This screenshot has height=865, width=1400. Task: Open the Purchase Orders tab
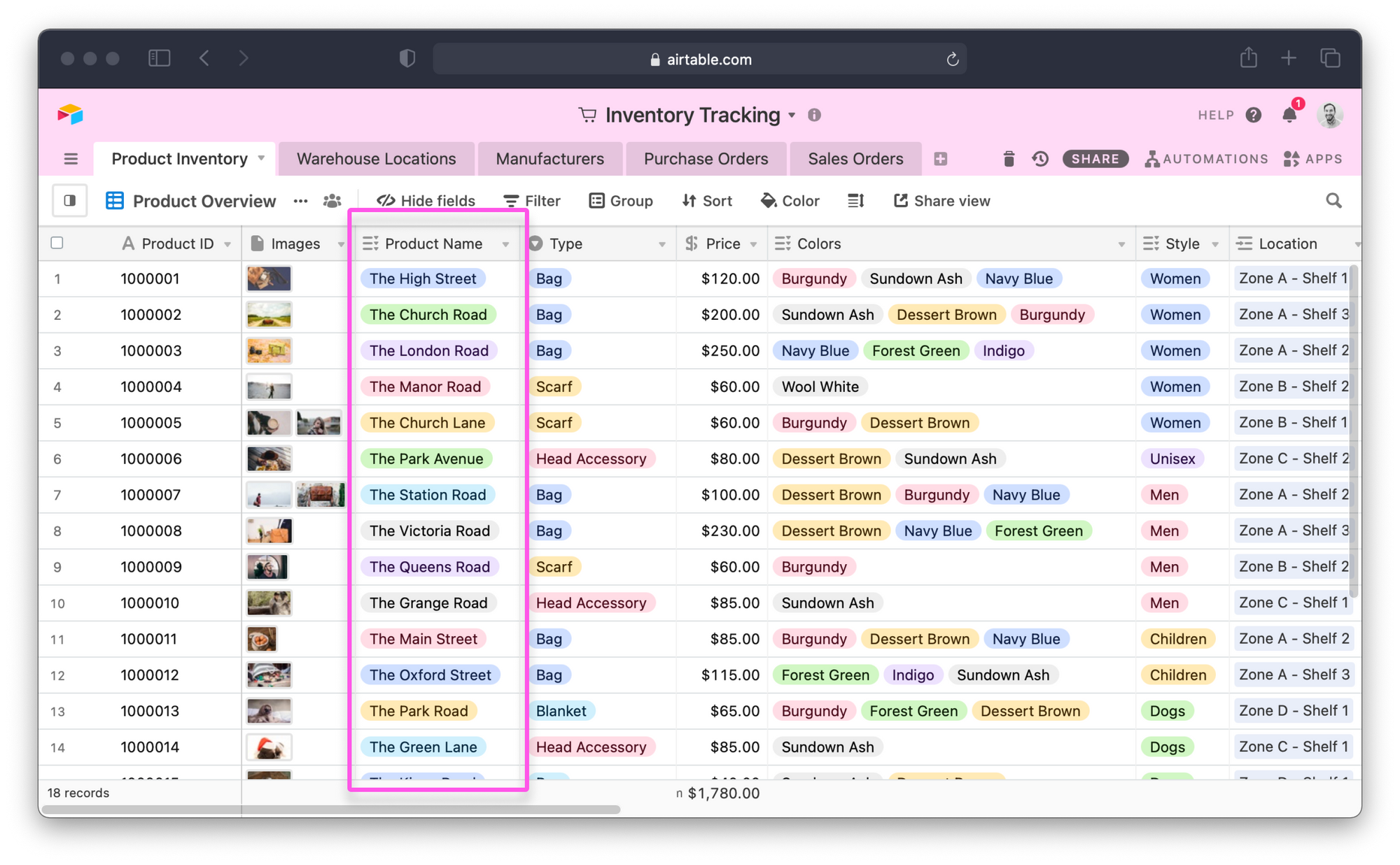[x=705, y=159]
